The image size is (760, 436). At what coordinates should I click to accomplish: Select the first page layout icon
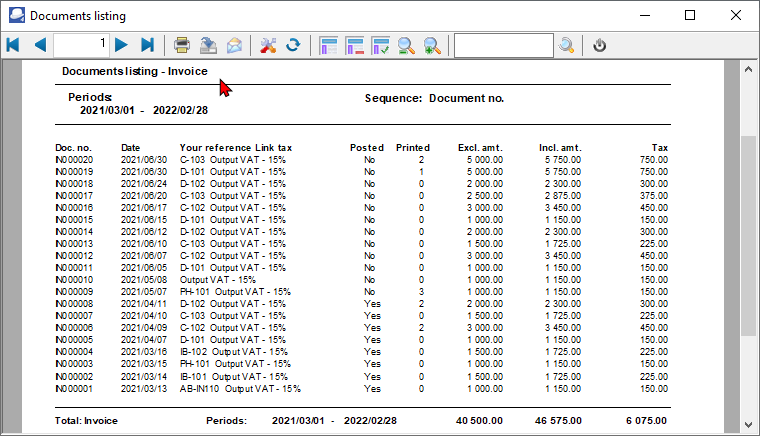329,46
